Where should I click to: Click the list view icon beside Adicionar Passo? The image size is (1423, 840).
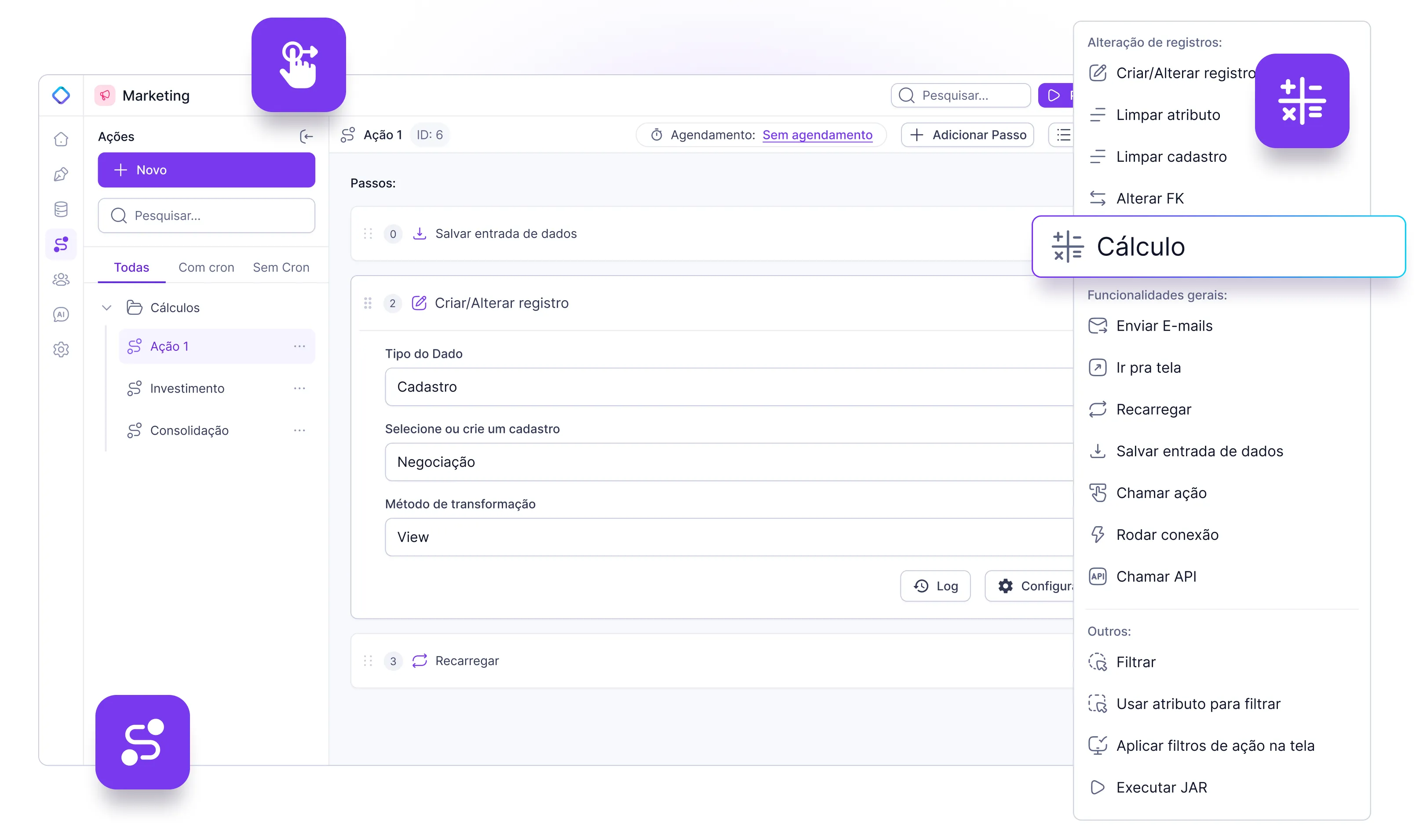[x=1063, y=135]
